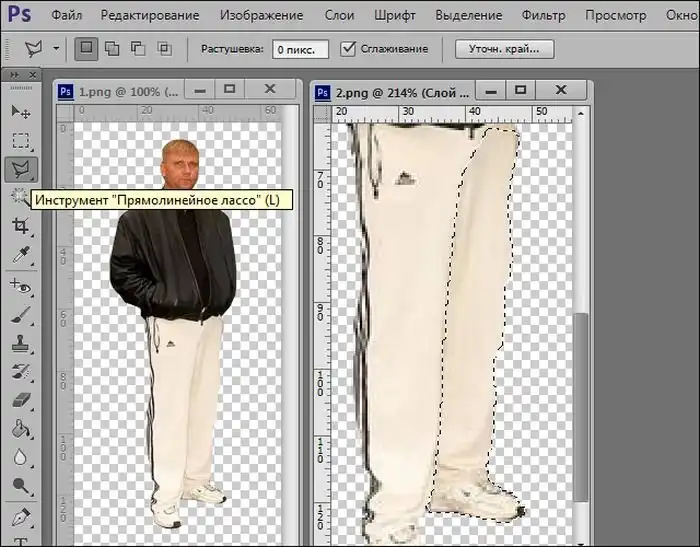Open the Фильтр menu
This screenshot has width=700, height=547.
pos(543,15)
